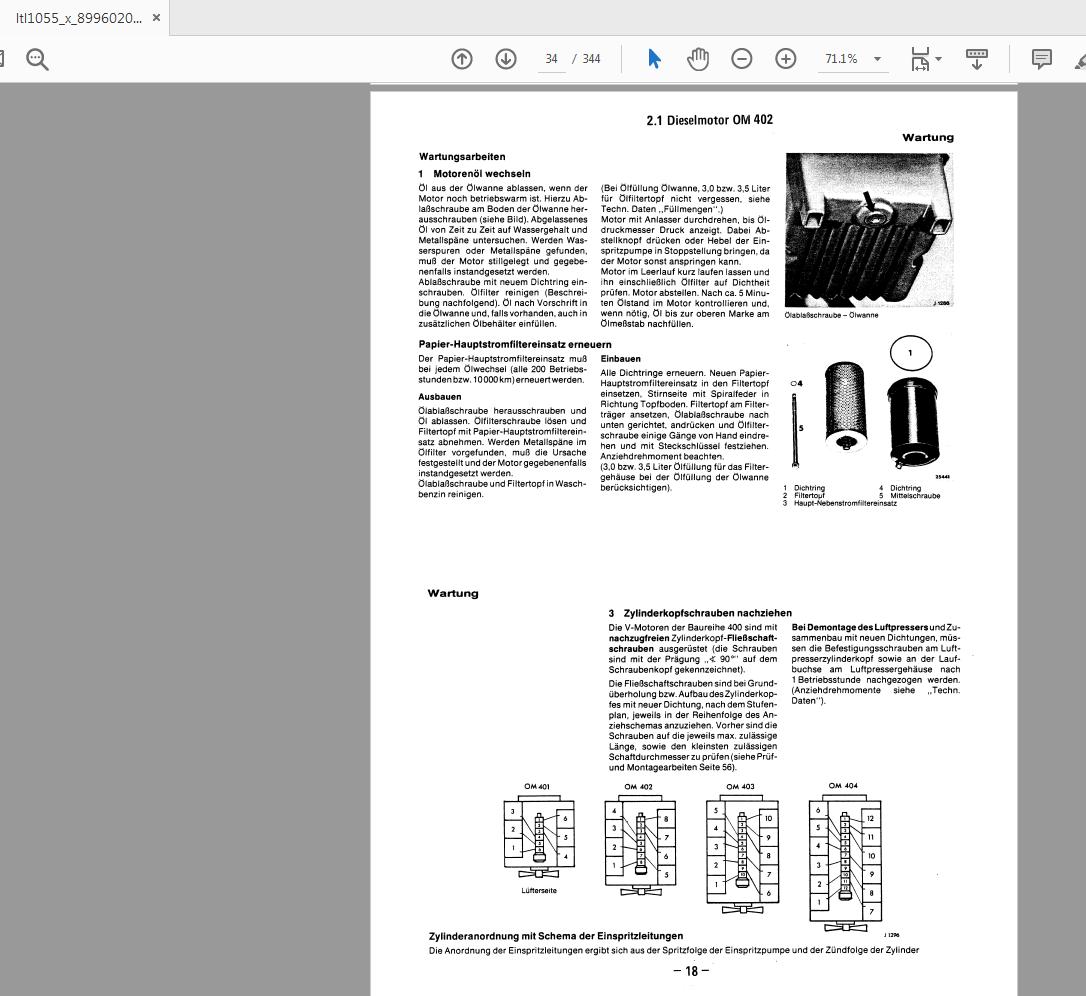Click the heading '1 Motorenöl wechseln'
This screenshot has height=996, width=1086.
tap(474, 174)
